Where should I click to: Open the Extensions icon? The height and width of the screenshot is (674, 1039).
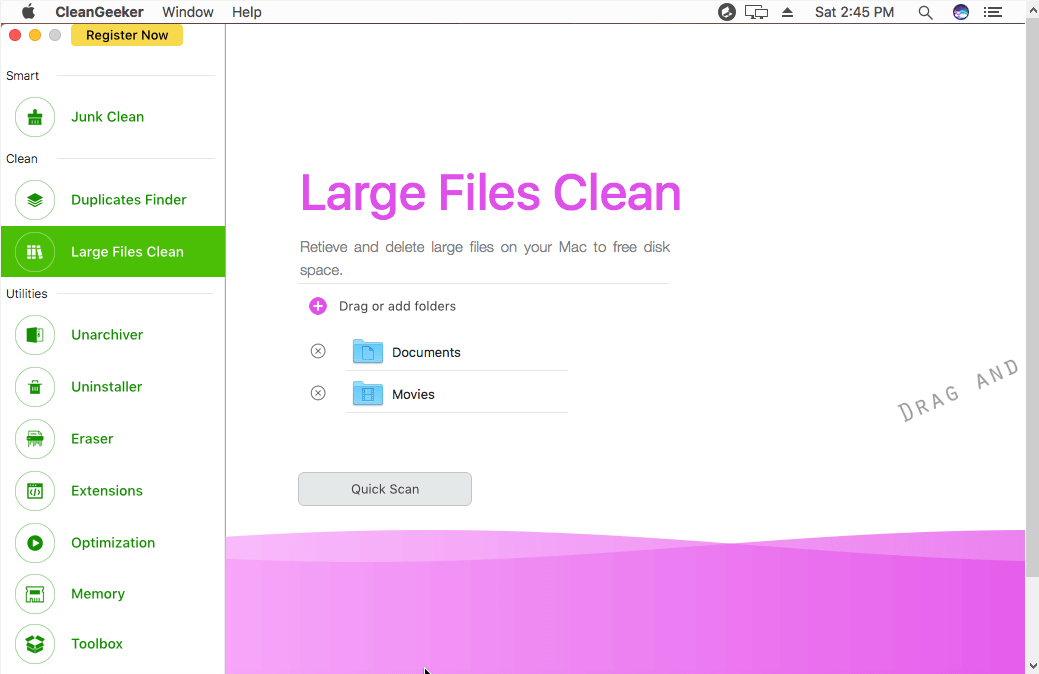point(35,491)
